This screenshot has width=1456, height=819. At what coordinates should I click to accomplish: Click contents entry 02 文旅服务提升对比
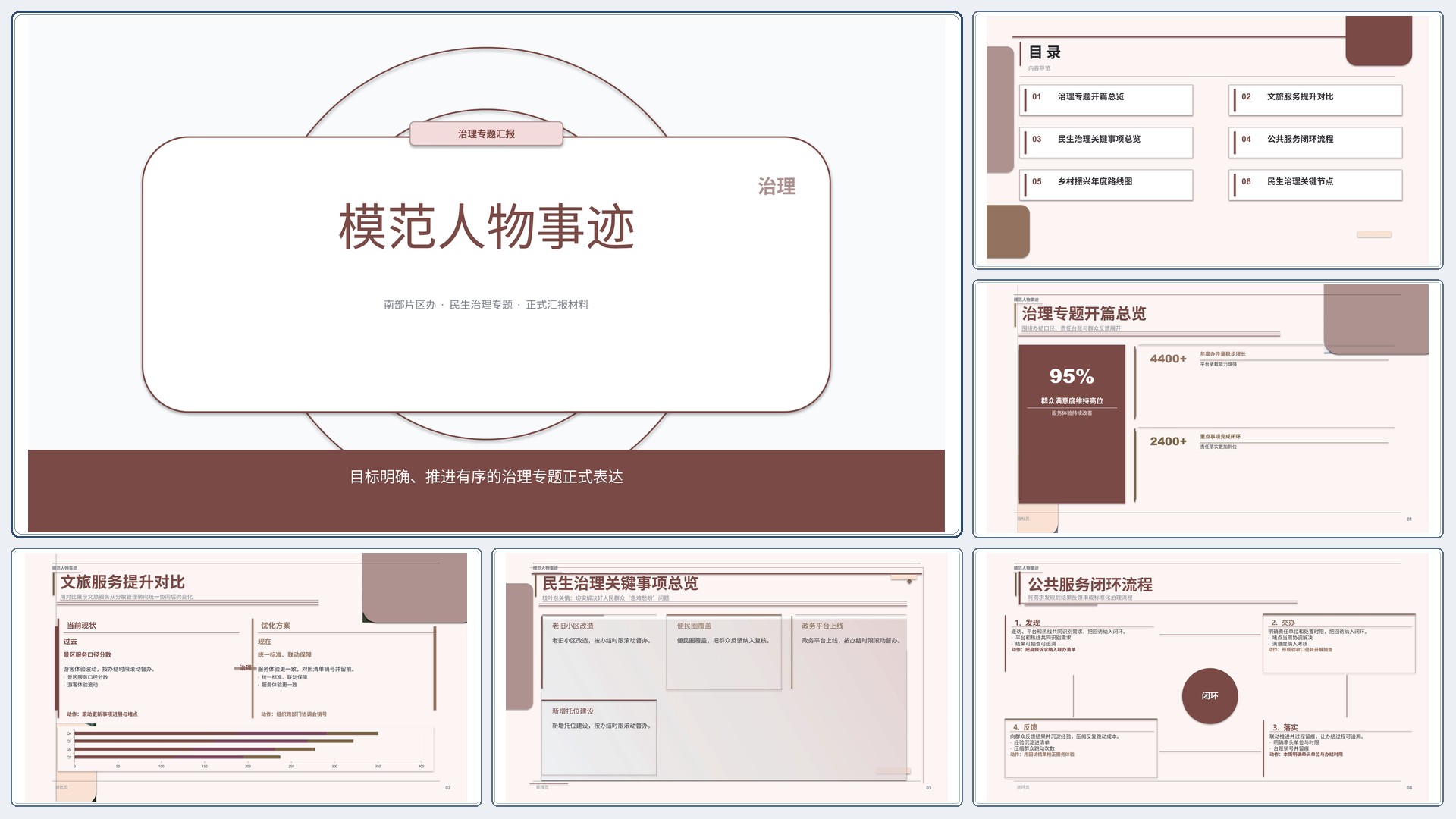click(x=1315, y=100)
